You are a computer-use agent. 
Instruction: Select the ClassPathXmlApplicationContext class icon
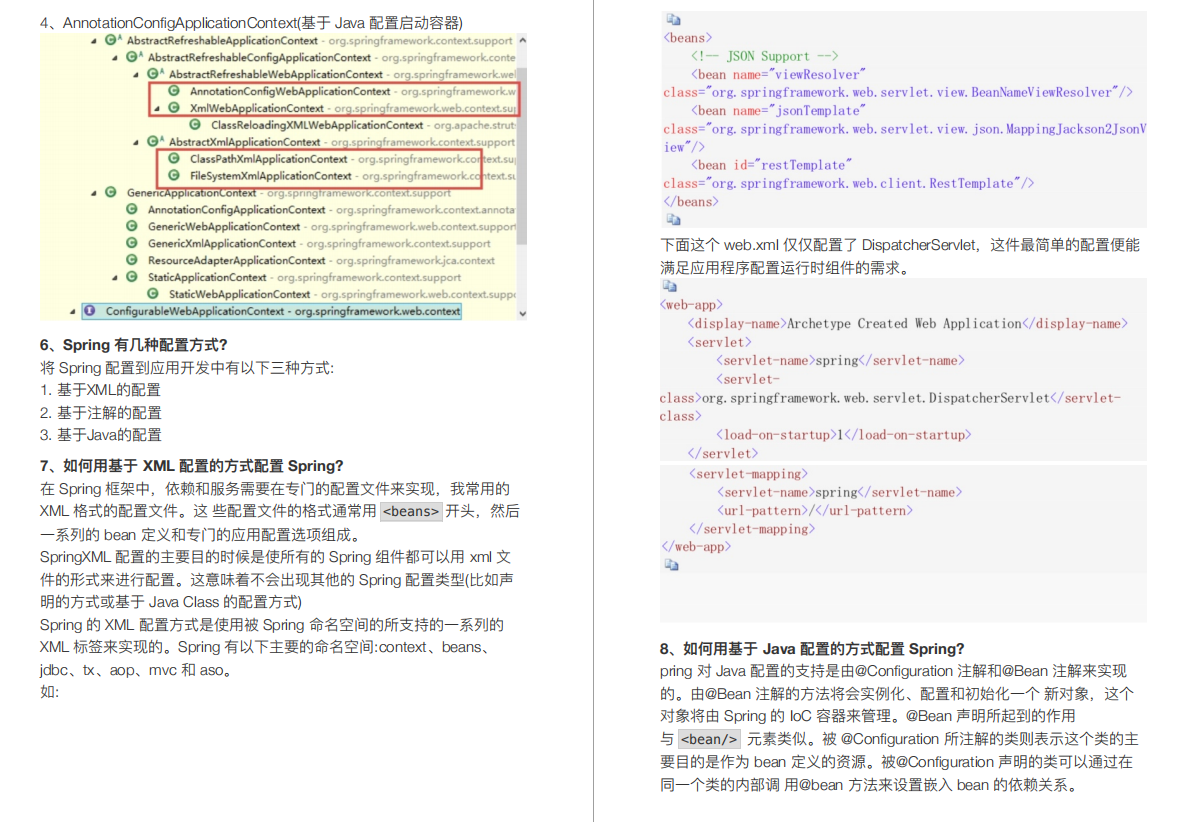[x=175, y=159]
